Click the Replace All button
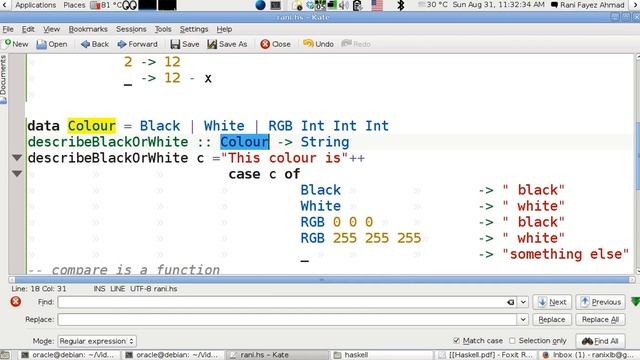 [600, 319]
